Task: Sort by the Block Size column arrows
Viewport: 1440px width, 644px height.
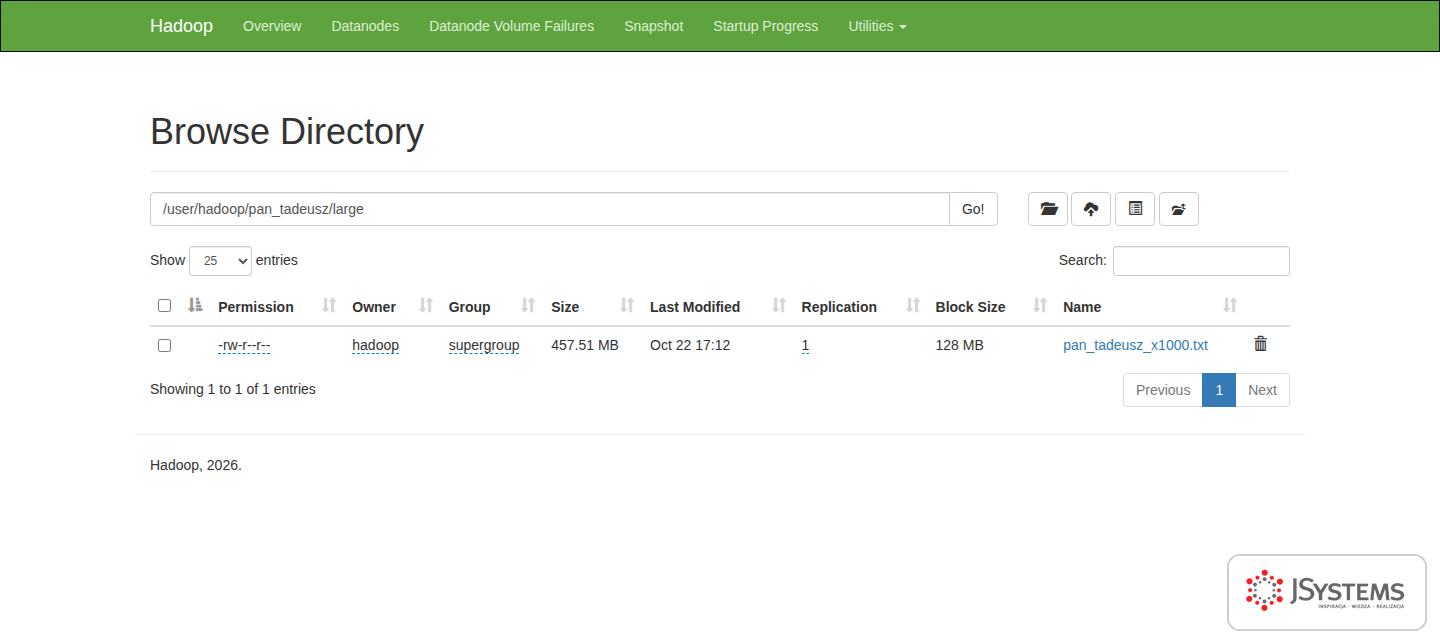Action: (1040, 306)
